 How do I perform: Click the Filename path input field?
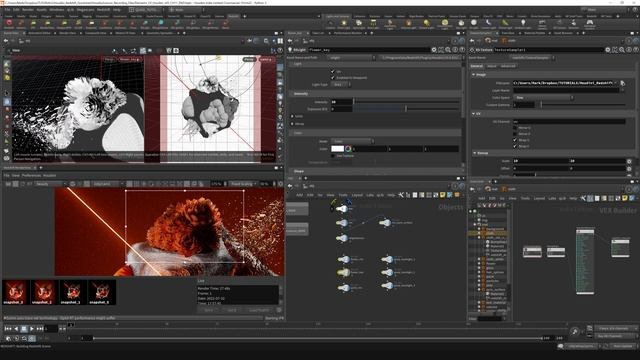click(564, 83)
